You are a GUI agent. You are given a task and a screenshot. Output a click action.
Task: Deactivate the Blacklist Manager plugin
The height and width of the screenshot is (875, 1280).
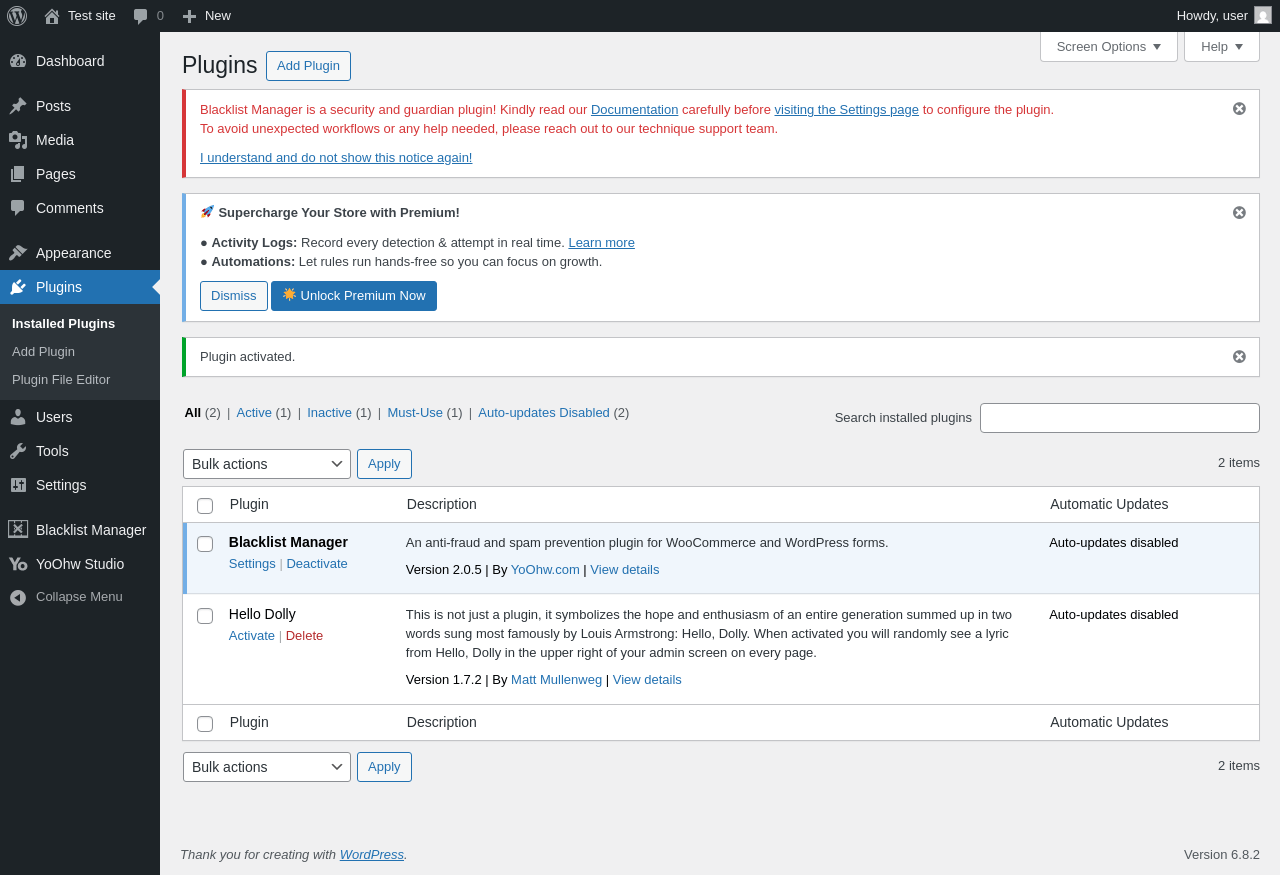tap(317, 564)
